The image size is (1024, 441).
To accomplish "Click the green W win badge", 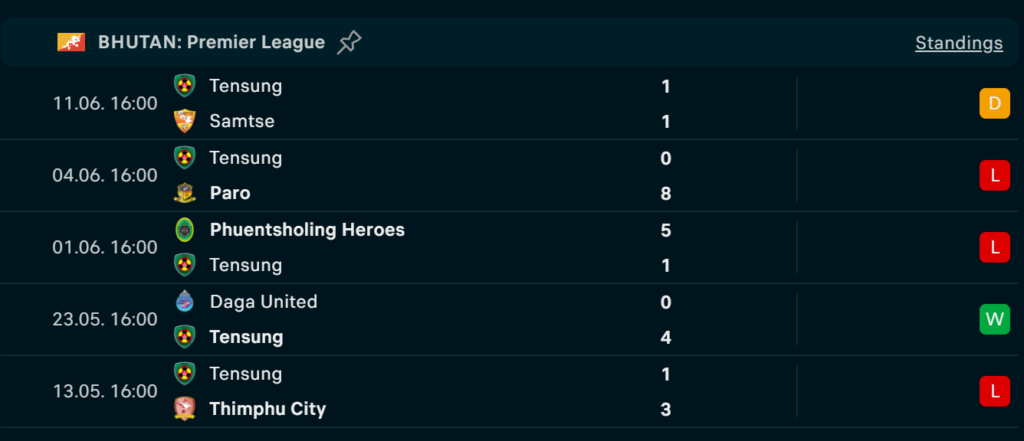I will [x=995, y=319].
